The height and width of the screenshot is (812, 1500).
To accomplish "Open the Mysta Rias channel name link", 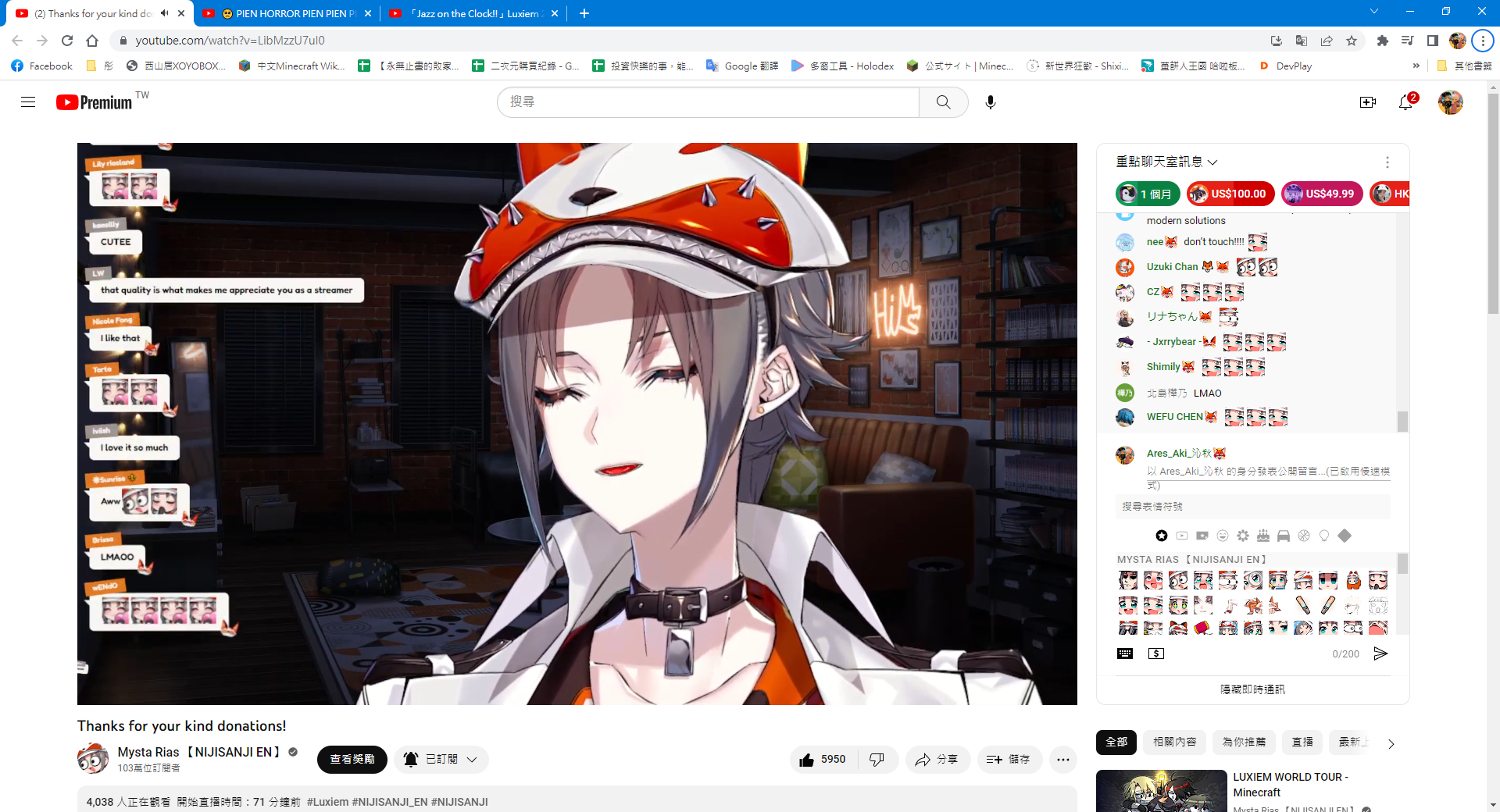I will [199, 752].
